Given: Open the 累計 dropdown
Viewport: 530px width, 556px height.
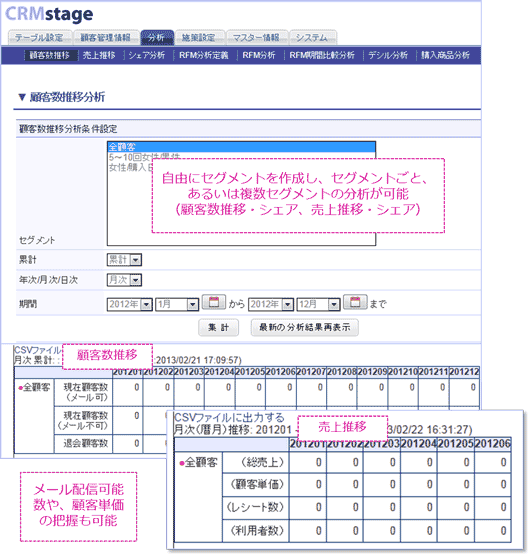Looking at the screenshot, I should [124, 260].
